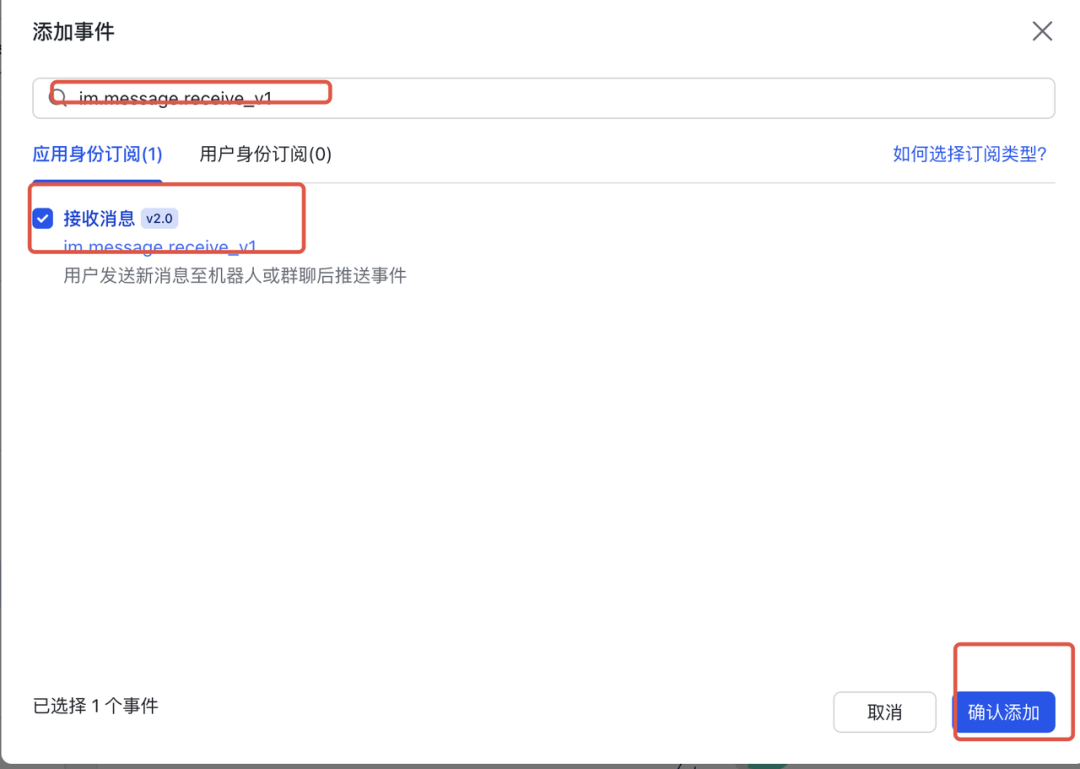This screenshot has height=769, width=1080.
Task: Click the 接收消息 event name
Action: tap(99, 218)
